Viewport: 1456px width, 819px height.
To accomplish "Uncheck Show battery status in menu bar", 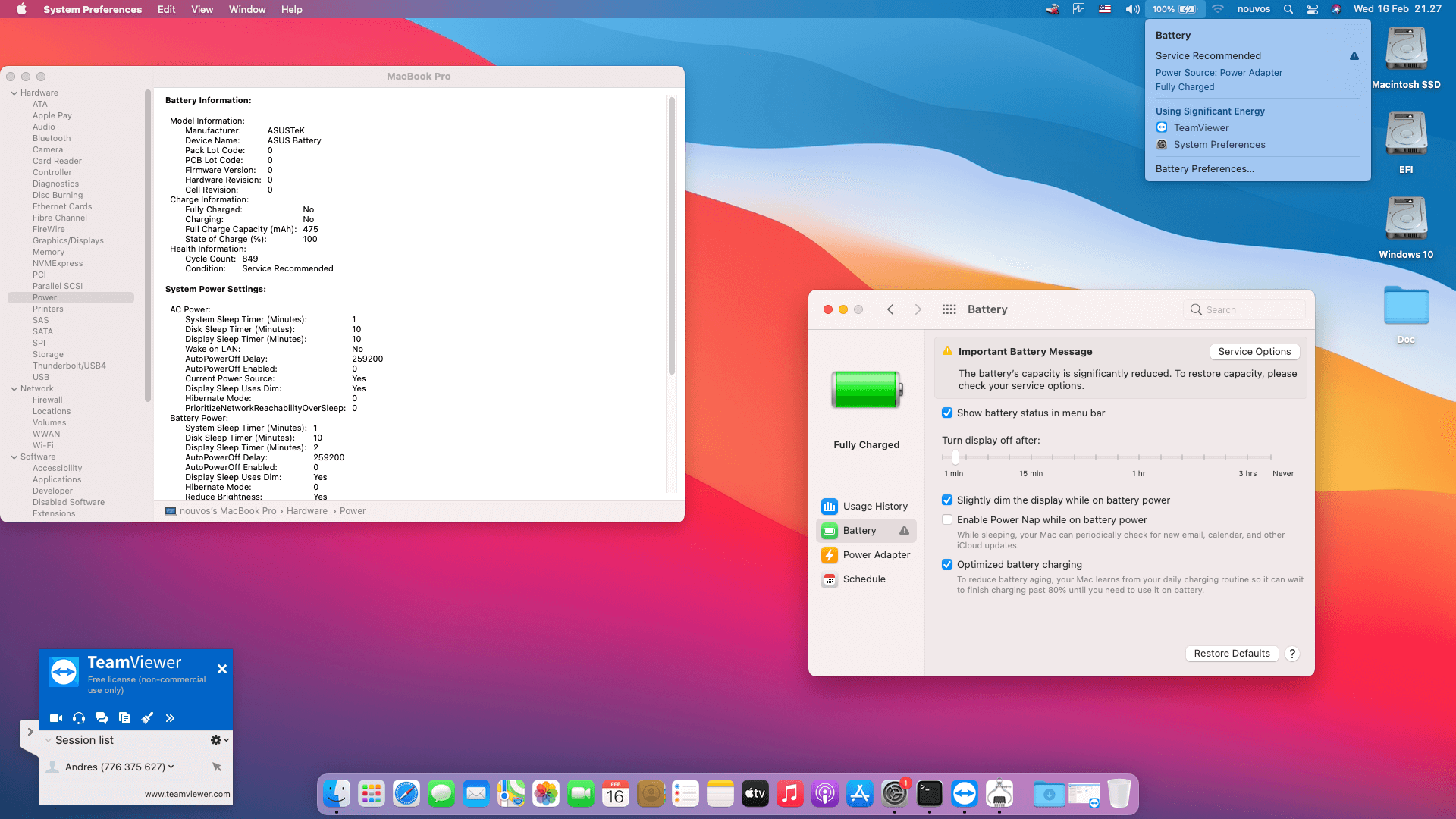I will (x=947, y=413).
